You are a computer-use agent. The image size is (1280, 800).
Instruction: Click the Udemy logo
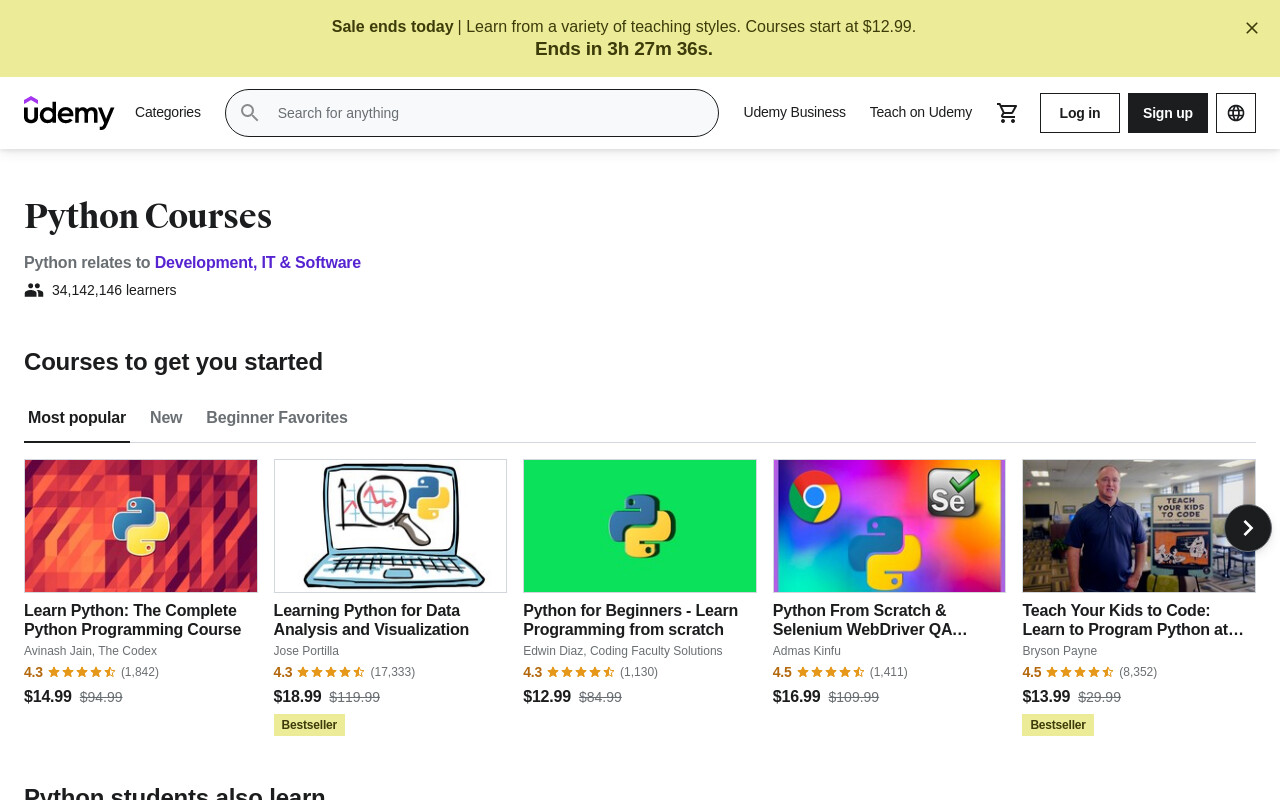click(x=69, y=113)
